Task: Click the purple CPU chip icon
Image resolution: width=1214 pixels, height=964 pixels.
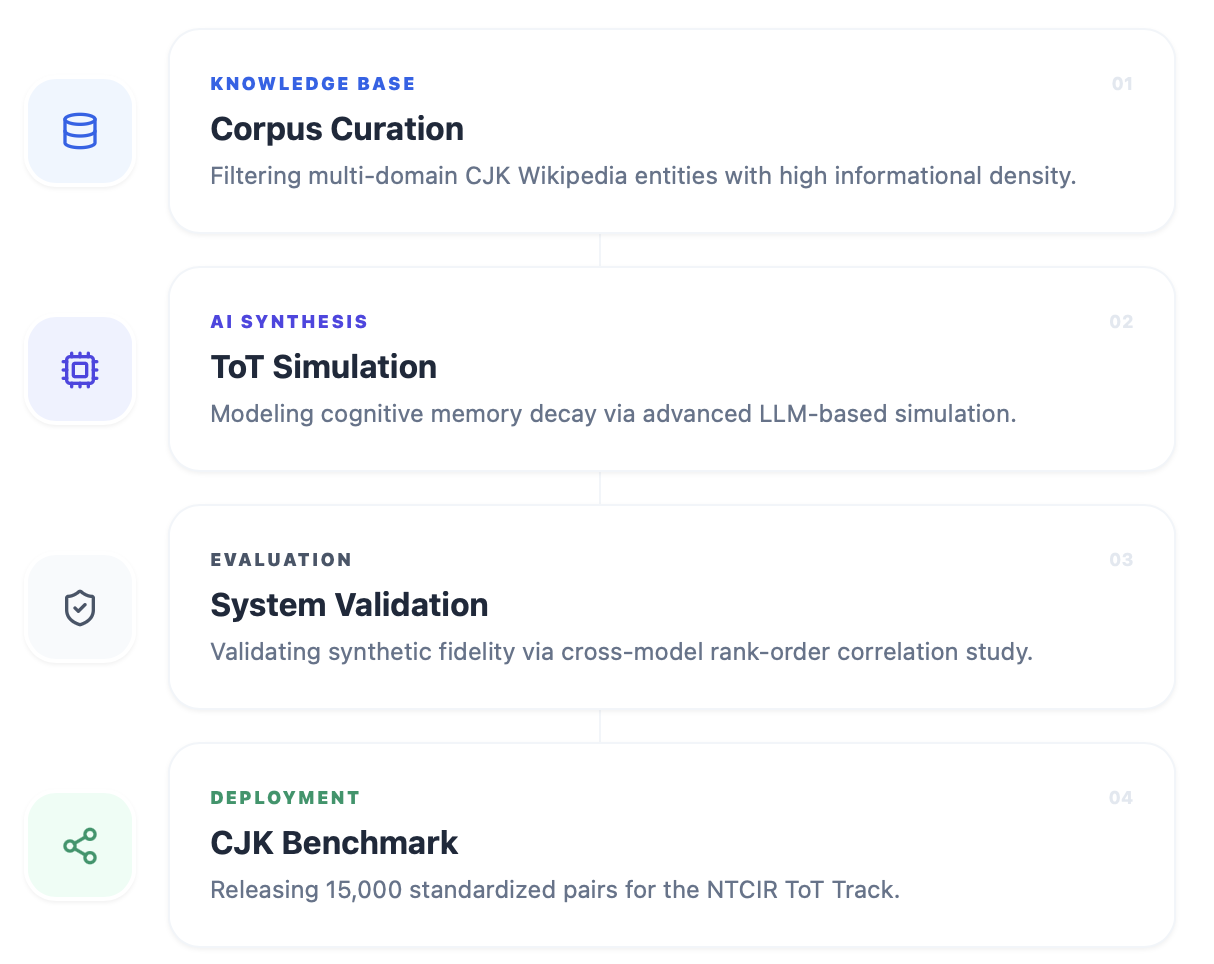Action: [x=80, y=370]
